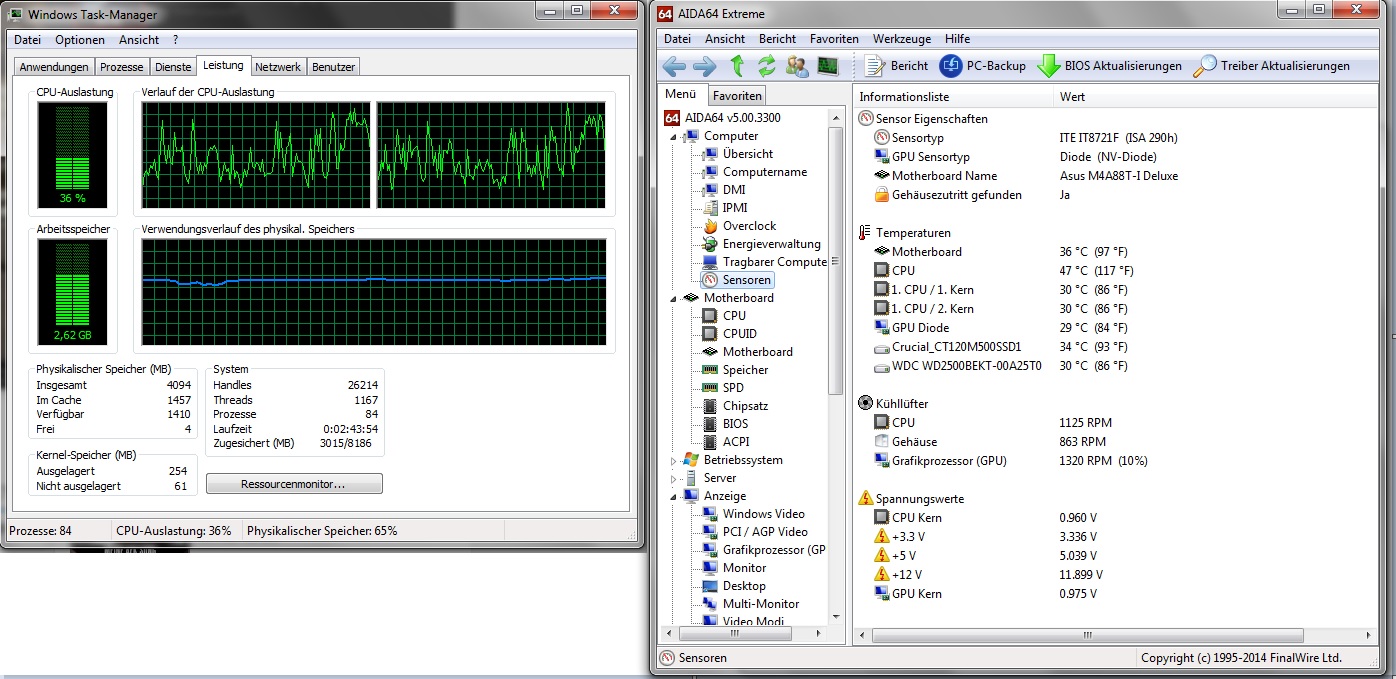Select Chipsatz in the tree
Image resolution: width=1396 pixels, height=679 pixels.
[745, 406]
